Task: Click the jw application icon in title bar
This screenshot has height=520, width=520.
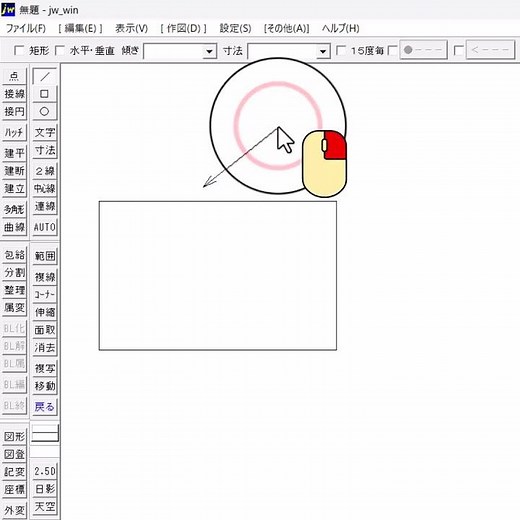Action: click(8, 10)
